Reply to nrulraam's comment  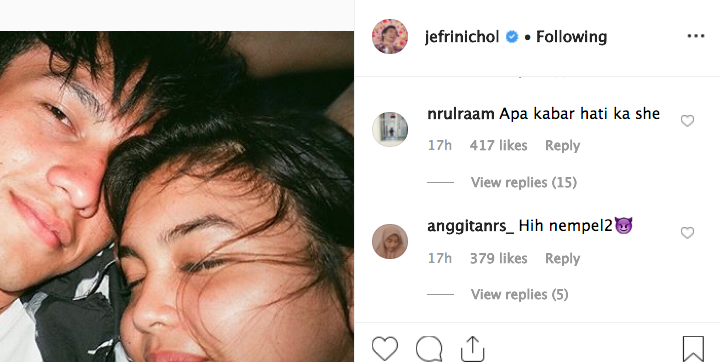click(562, 146)
